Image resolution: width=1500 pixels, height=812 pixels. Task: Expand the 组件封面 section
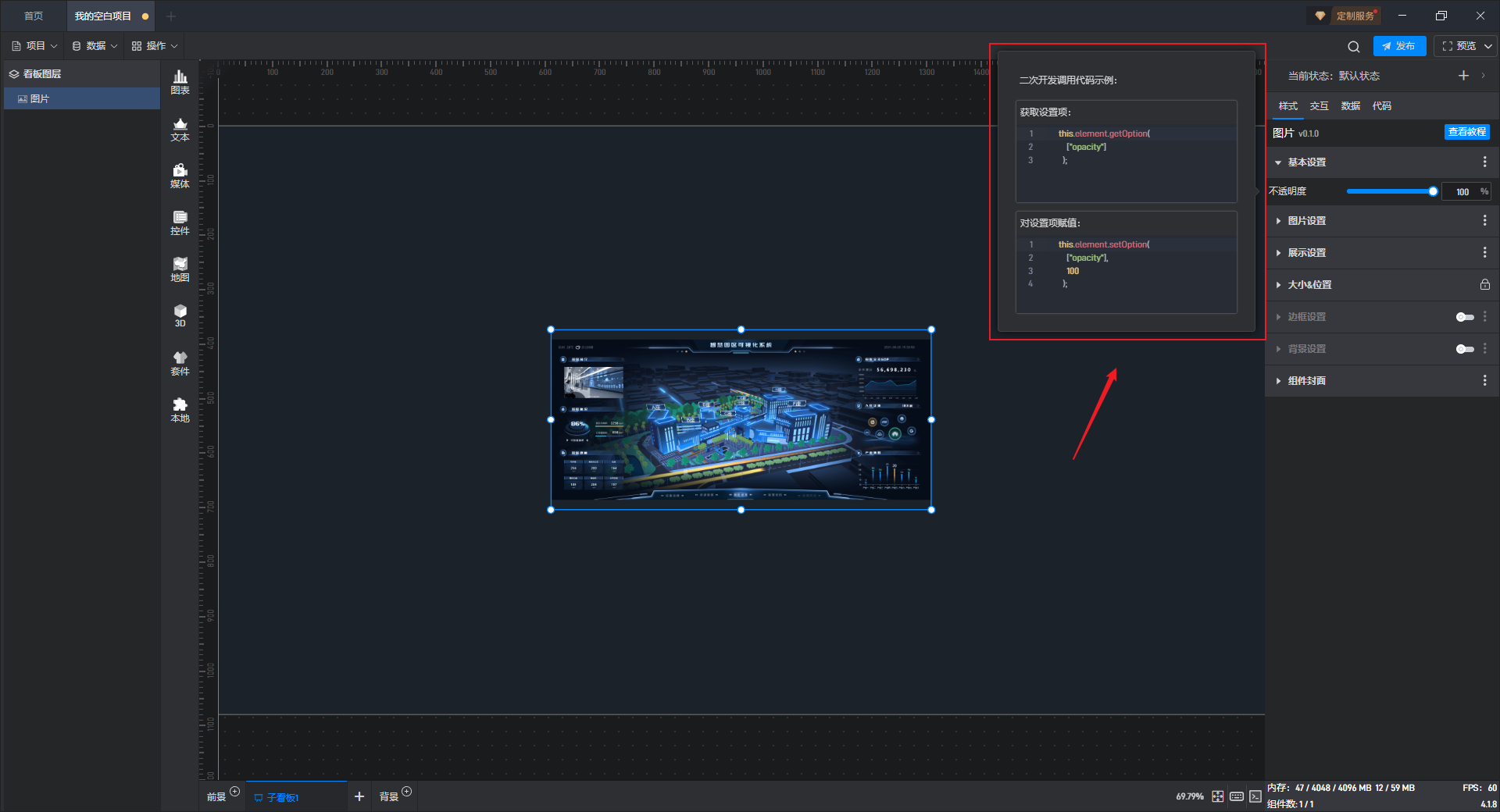(1278, 381)
